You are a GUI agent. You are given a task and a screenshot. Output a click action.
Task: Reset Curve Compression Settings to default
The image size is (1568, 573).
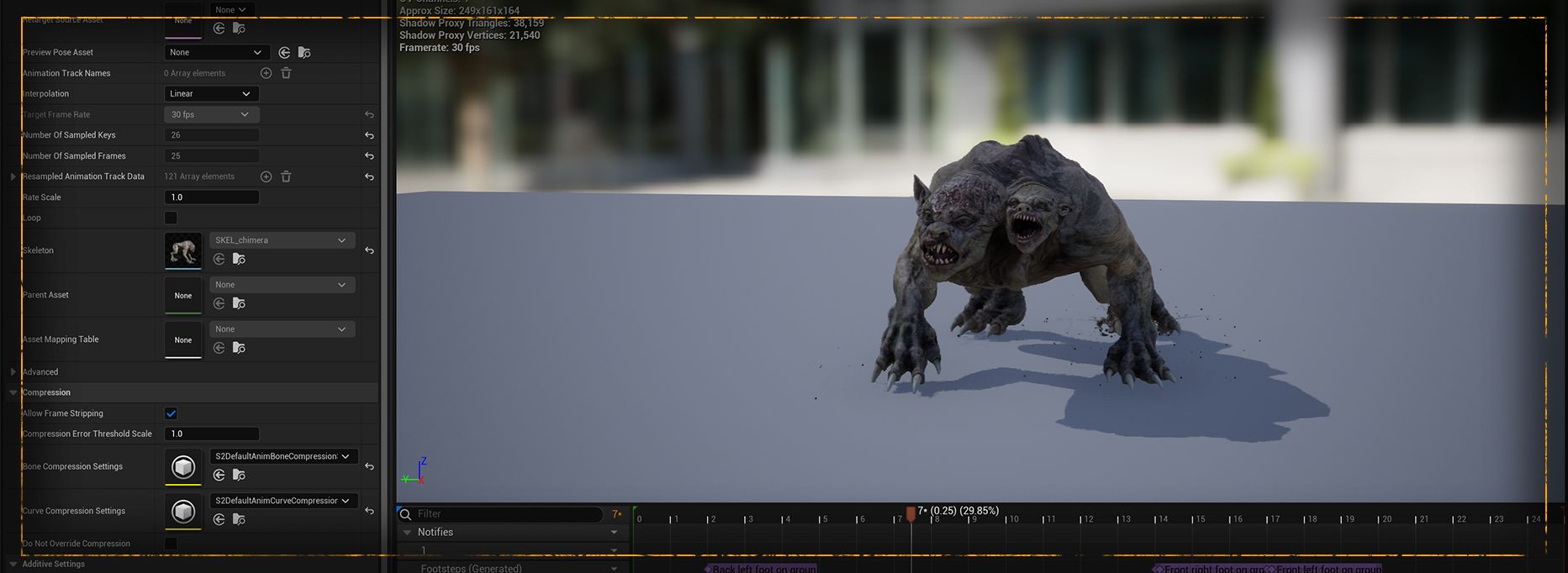[x=369, y=511]
